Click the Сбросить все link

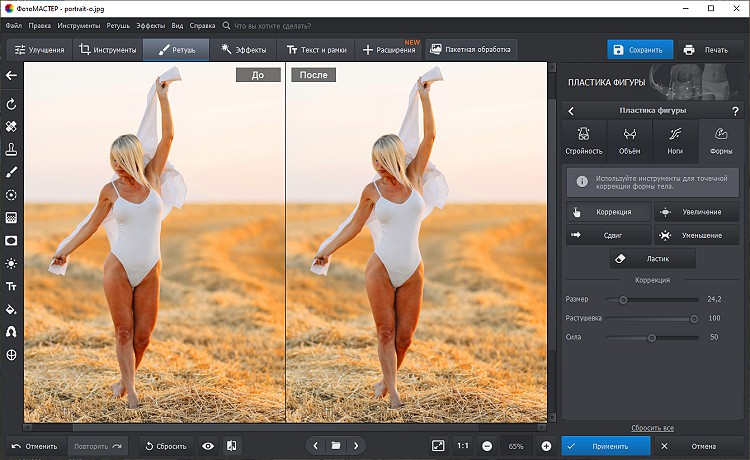click(x=651, y=427)
